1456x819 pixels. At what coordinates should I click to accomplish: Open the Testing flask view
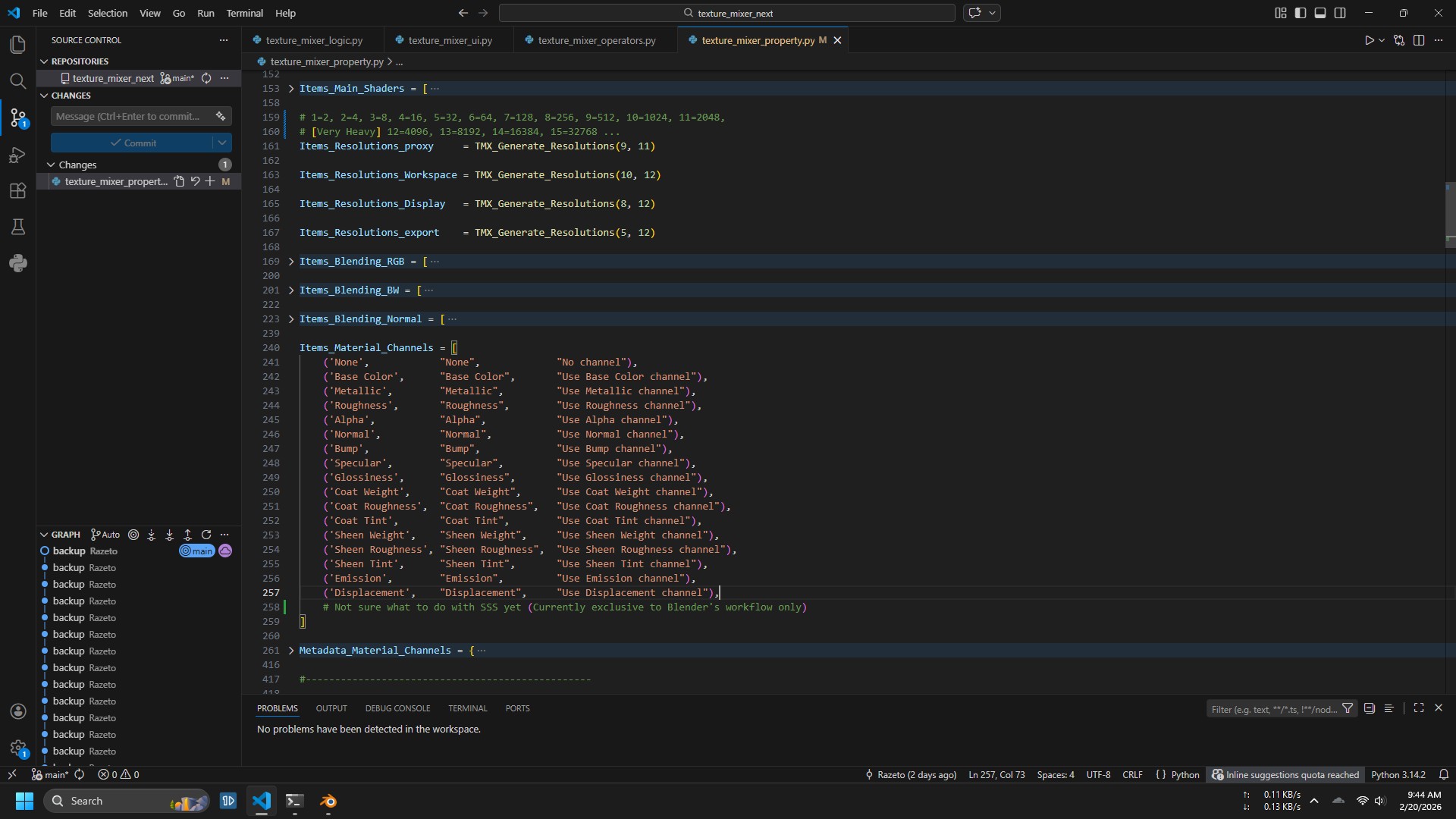[17, 227]
